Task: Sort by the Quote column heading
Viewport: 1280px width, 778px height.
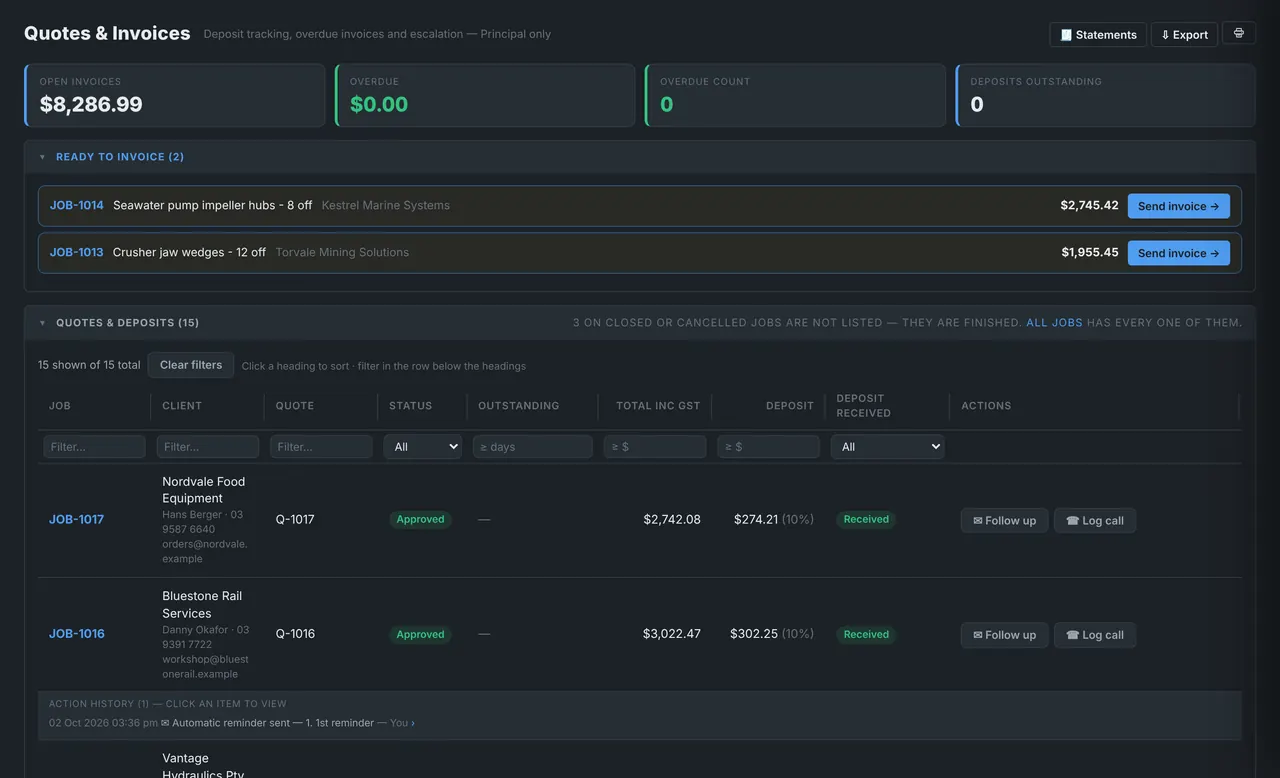Action: [295, 406]
